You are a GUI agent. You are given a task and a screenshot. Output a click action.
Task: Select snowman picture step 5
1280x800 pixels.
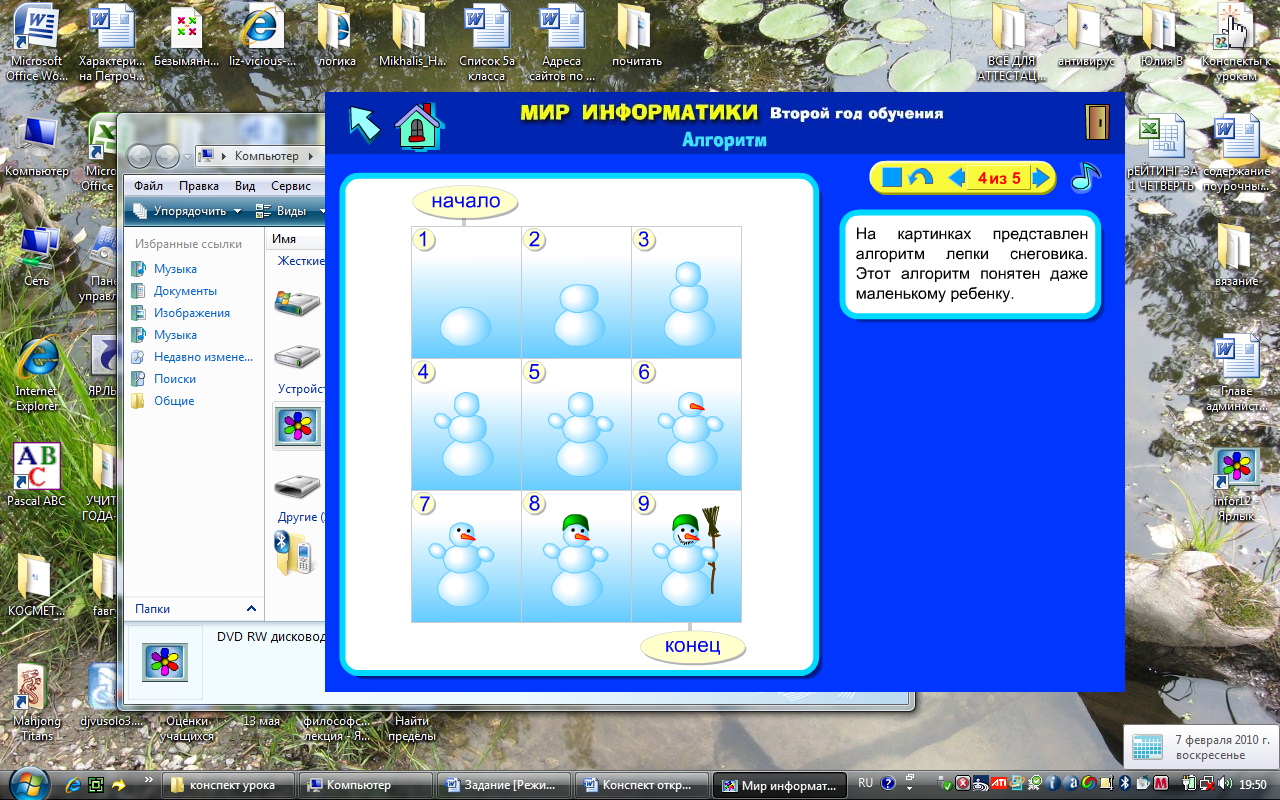(577, 424)
